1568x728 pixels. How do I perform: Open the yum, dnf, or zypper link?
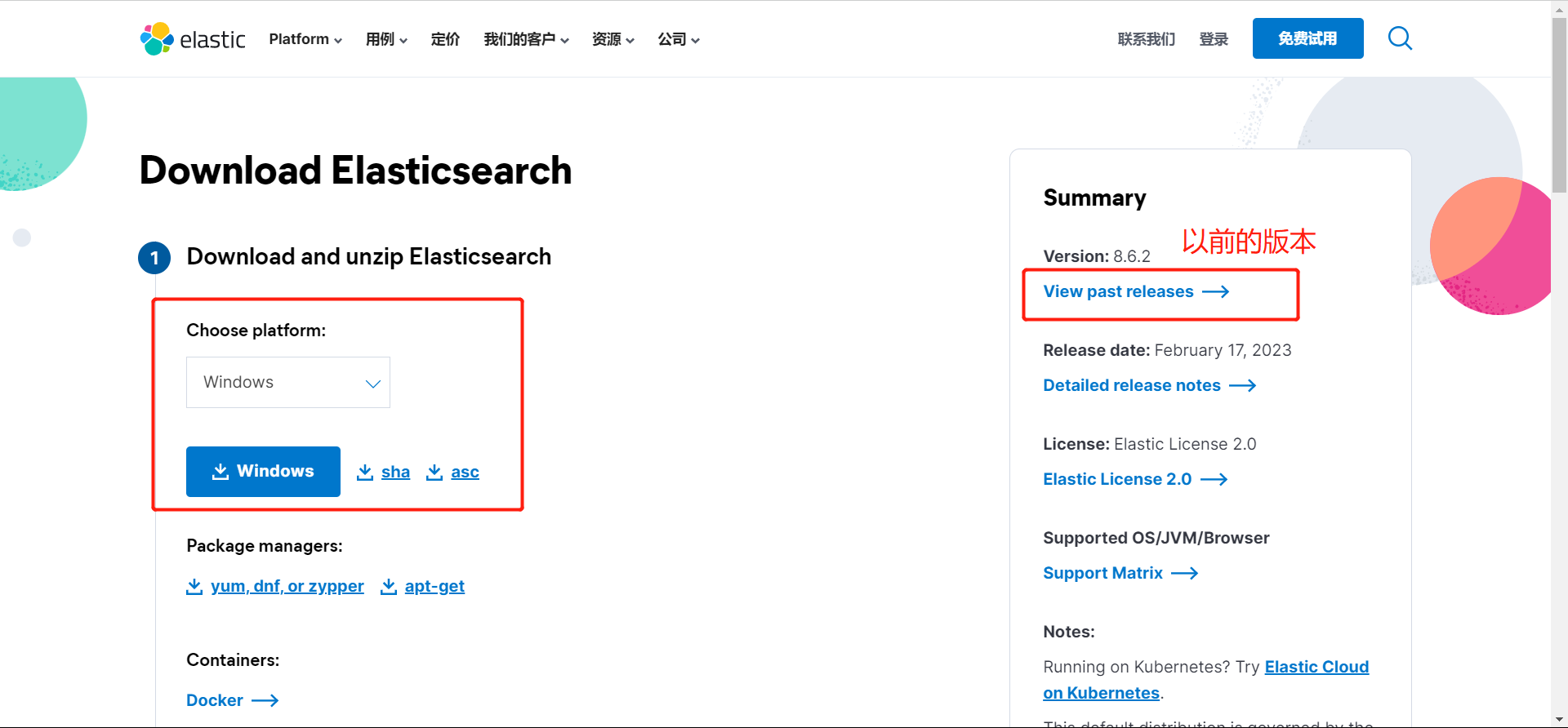click(275, 586)
